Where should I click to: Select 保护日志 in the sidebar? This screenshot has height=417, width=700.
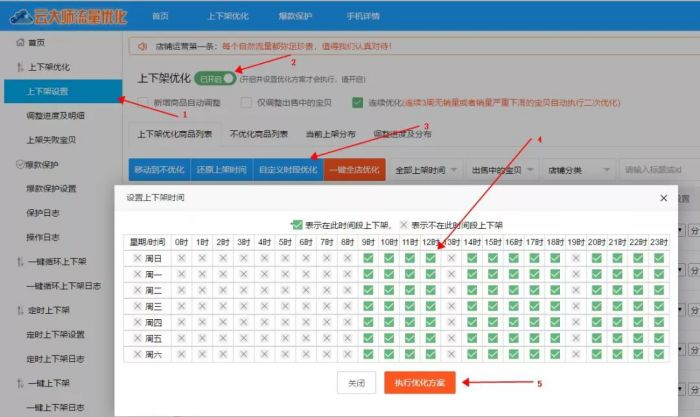(42, 213)
